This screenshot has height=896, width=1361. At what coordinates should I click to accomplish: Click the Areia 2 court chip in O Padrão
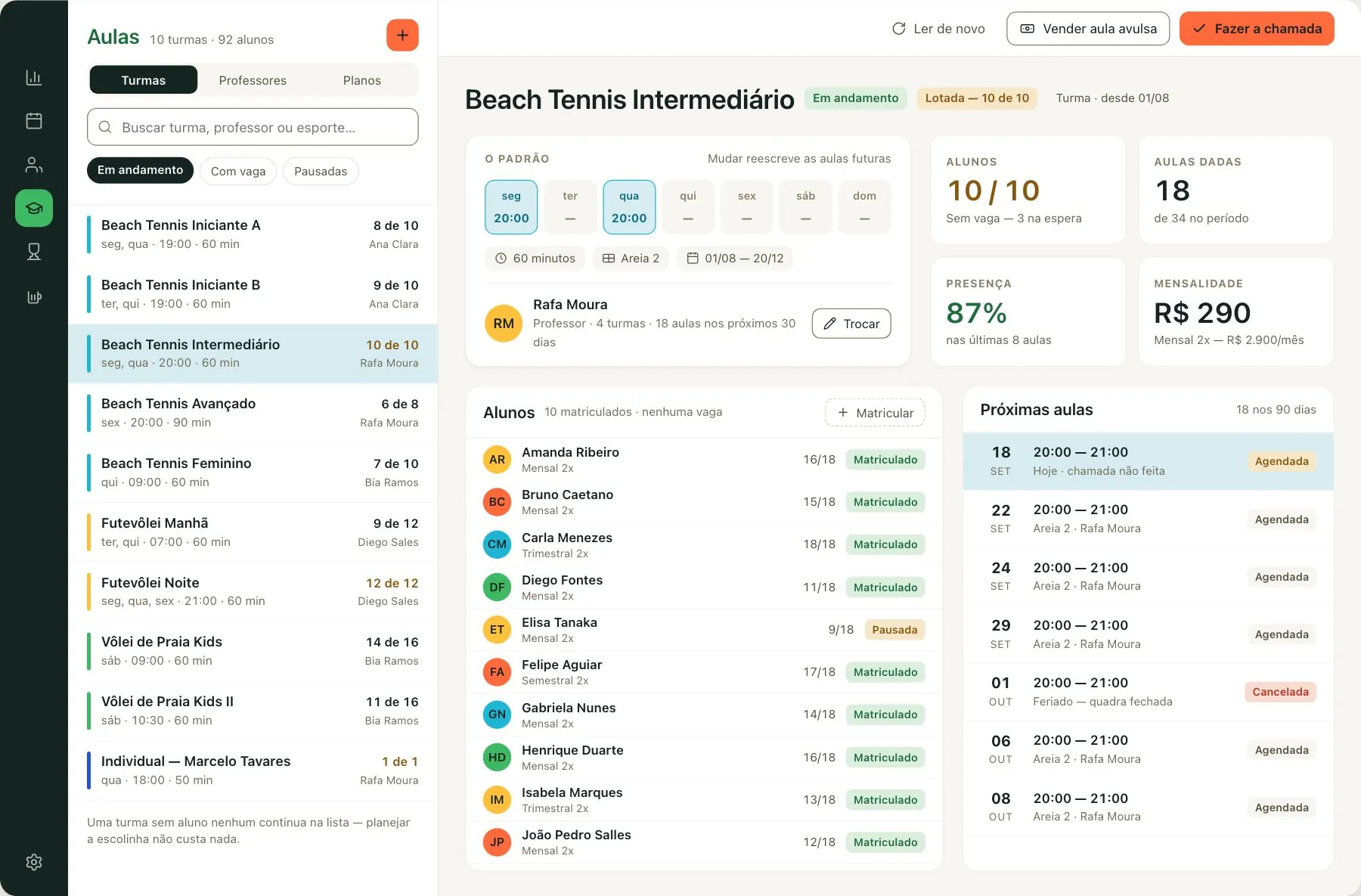tap(631, 259)
